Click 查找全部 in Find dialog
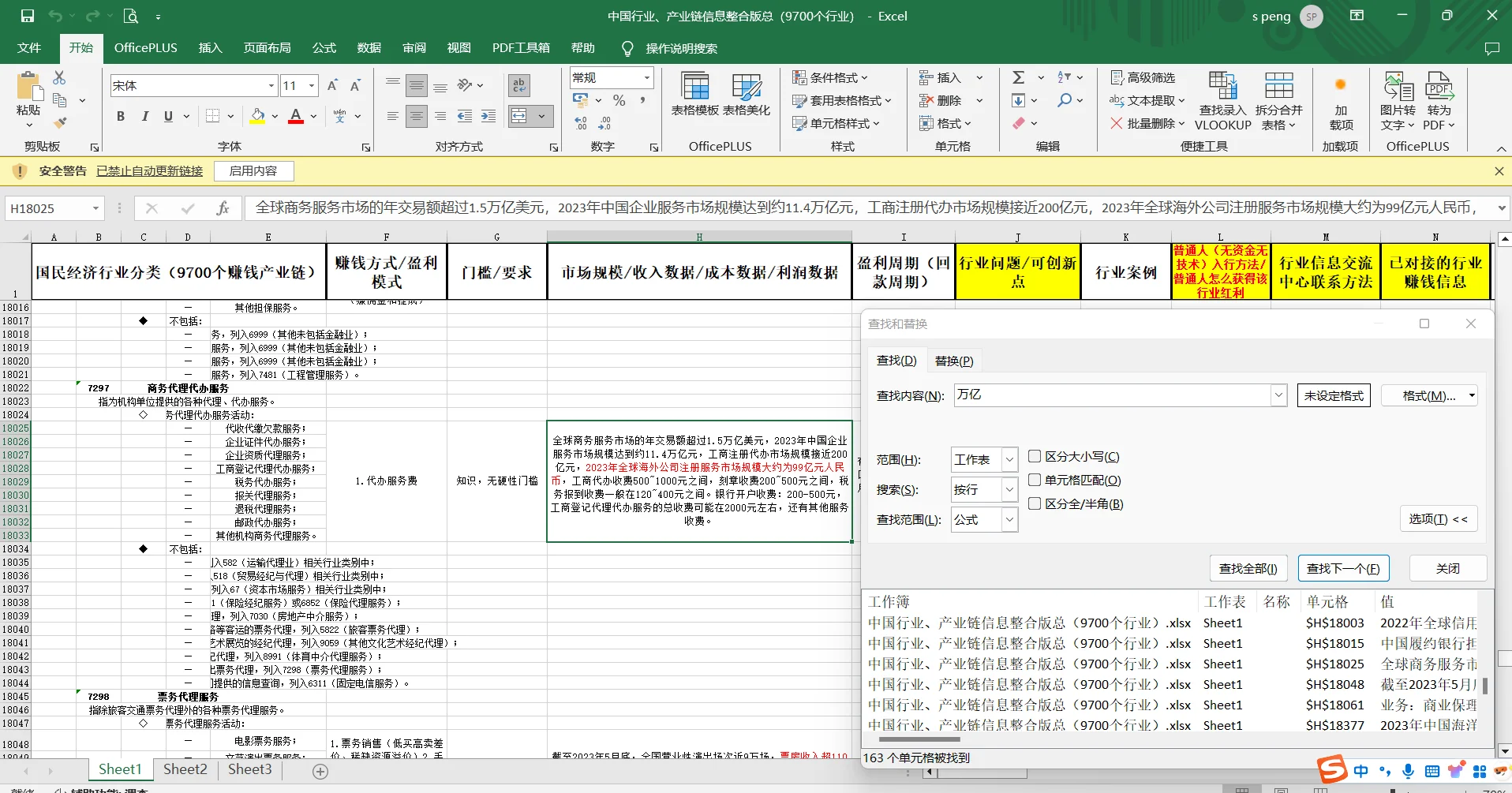The image size is (1512, 793). coord(1248,568)
